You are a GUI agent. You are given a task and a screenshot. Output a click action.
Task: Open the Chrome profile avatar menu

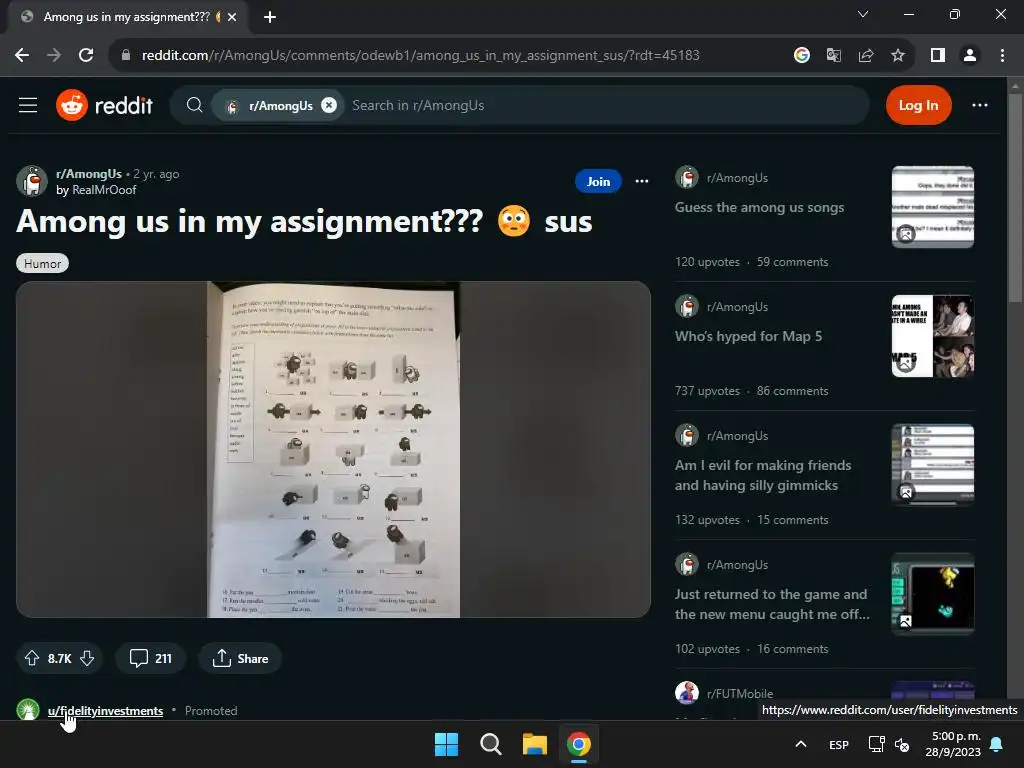pyautogui.click(x=970, y=56)
